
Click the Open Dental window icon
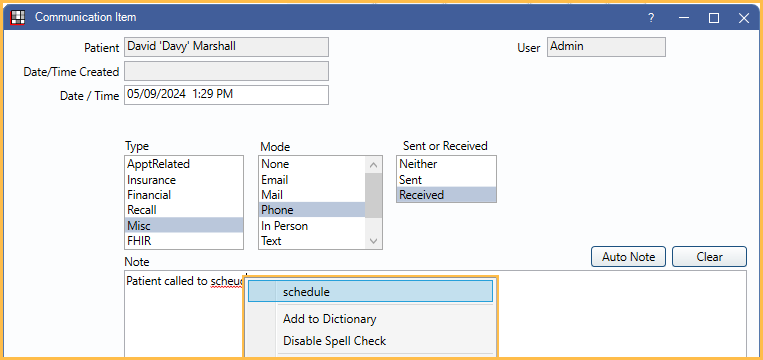coord(18,18)
